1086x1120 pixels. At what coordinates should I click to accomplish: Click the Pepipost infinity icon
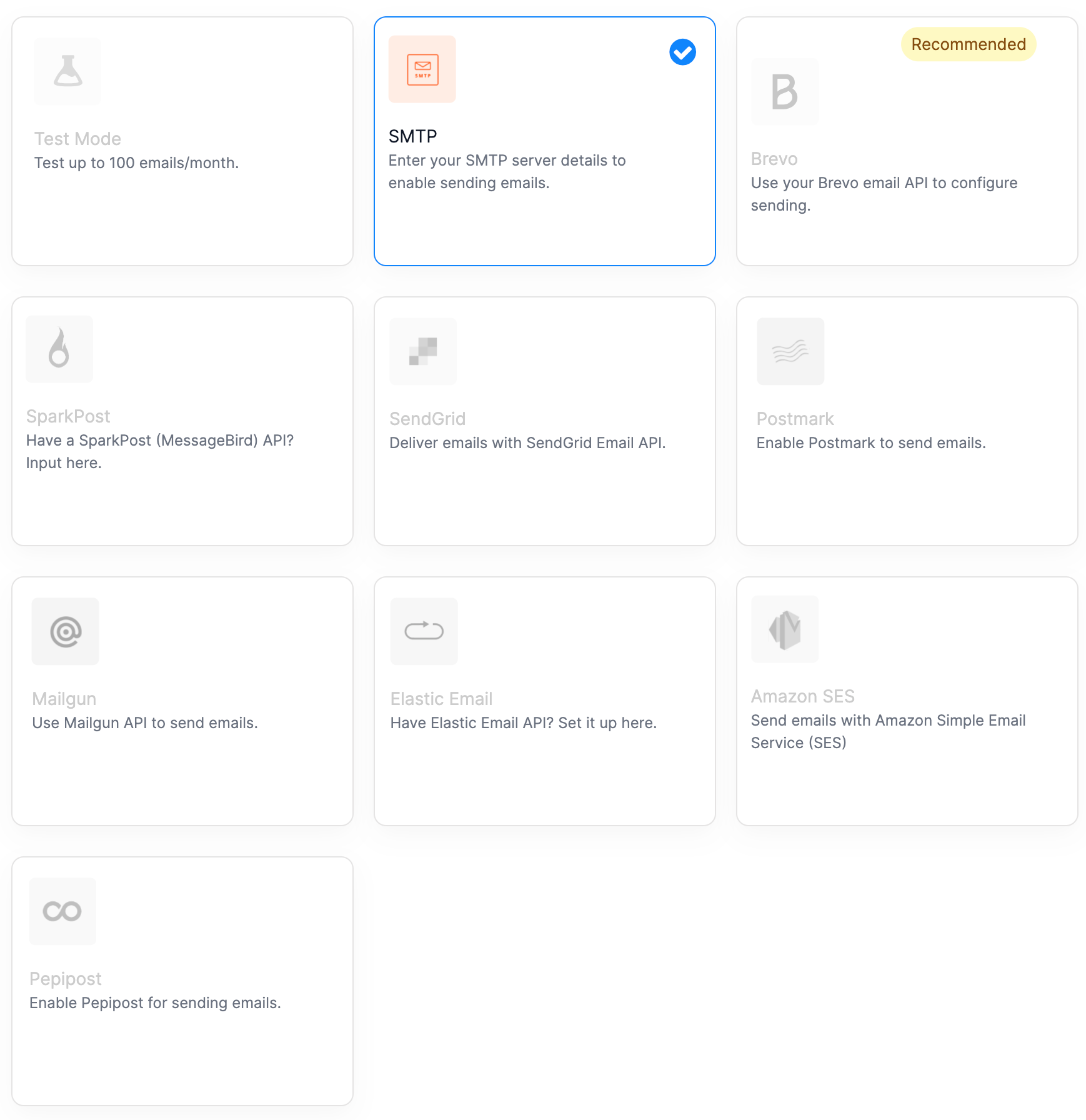click(x=62, y=911)
